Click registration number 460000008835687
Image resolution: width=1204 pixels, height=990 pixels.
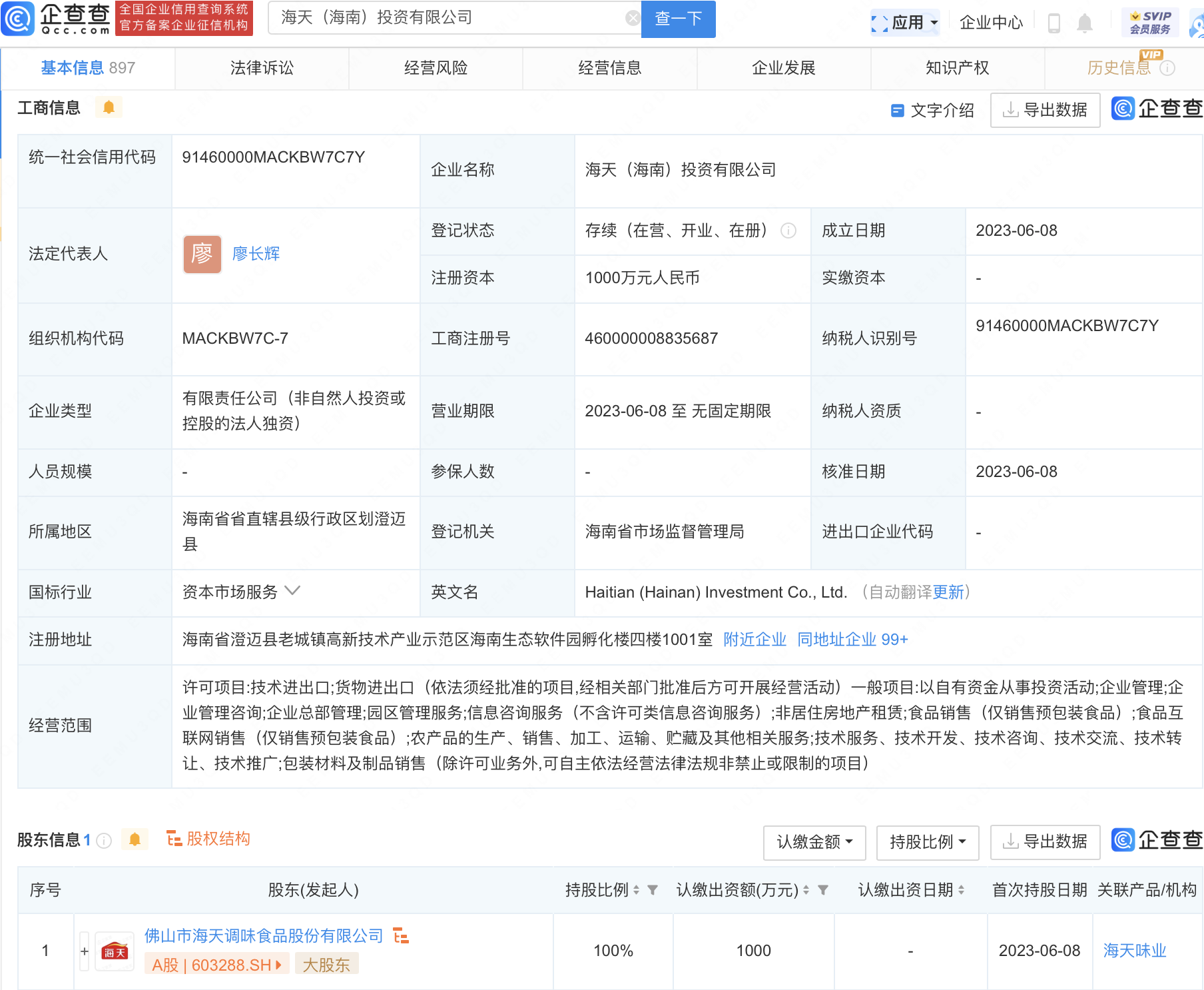click(x=651, y=338)
